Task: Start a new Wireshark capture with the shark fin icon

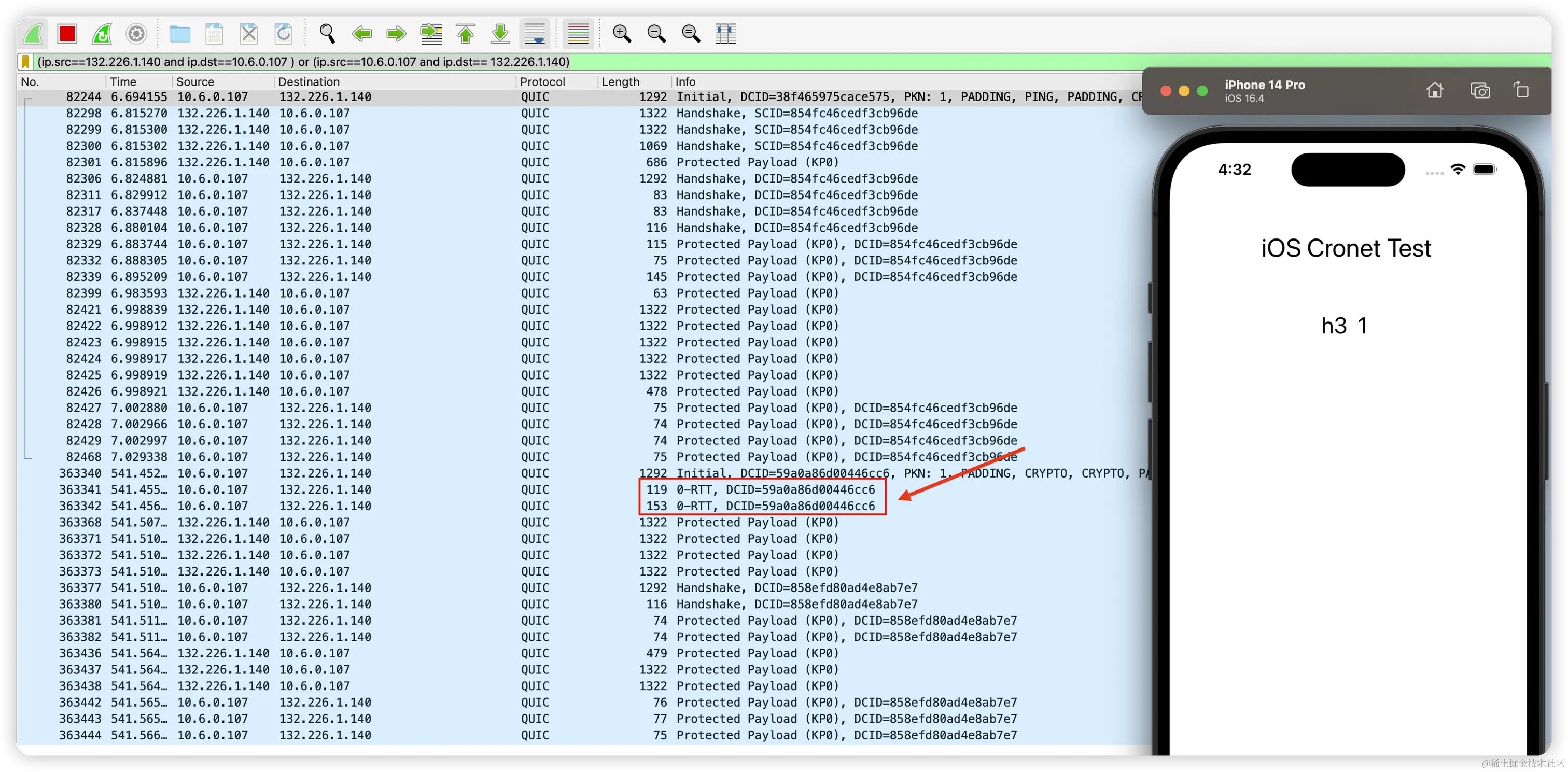Action: [x=34, y=34]
